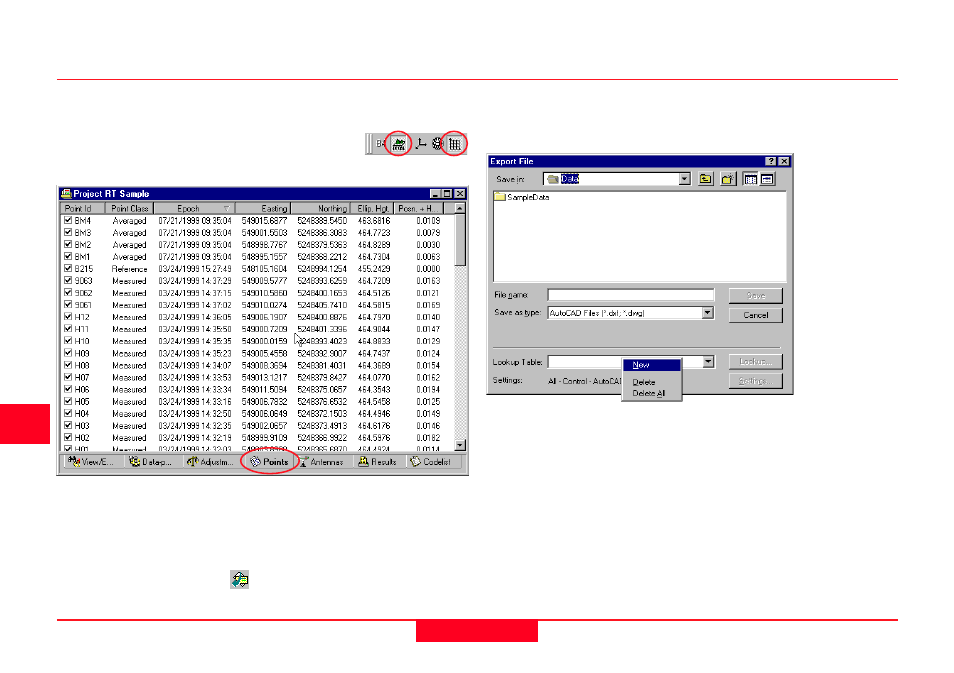Click the scroll up arrow in points list
The width and height of the screenshot is (954, 673).
[x=460, y=208]
